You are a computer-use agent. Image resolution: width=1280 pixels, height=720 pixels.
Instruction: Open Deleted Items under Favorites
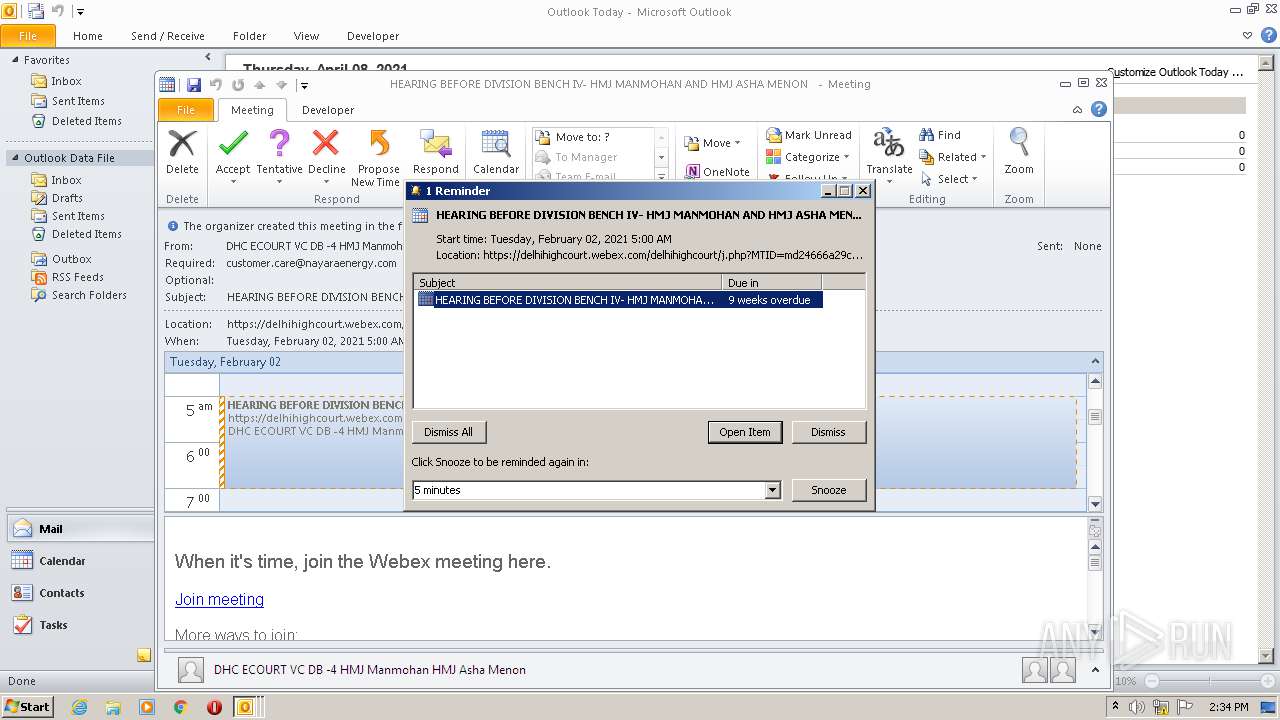pyautogui.click(x=87, y=121)
